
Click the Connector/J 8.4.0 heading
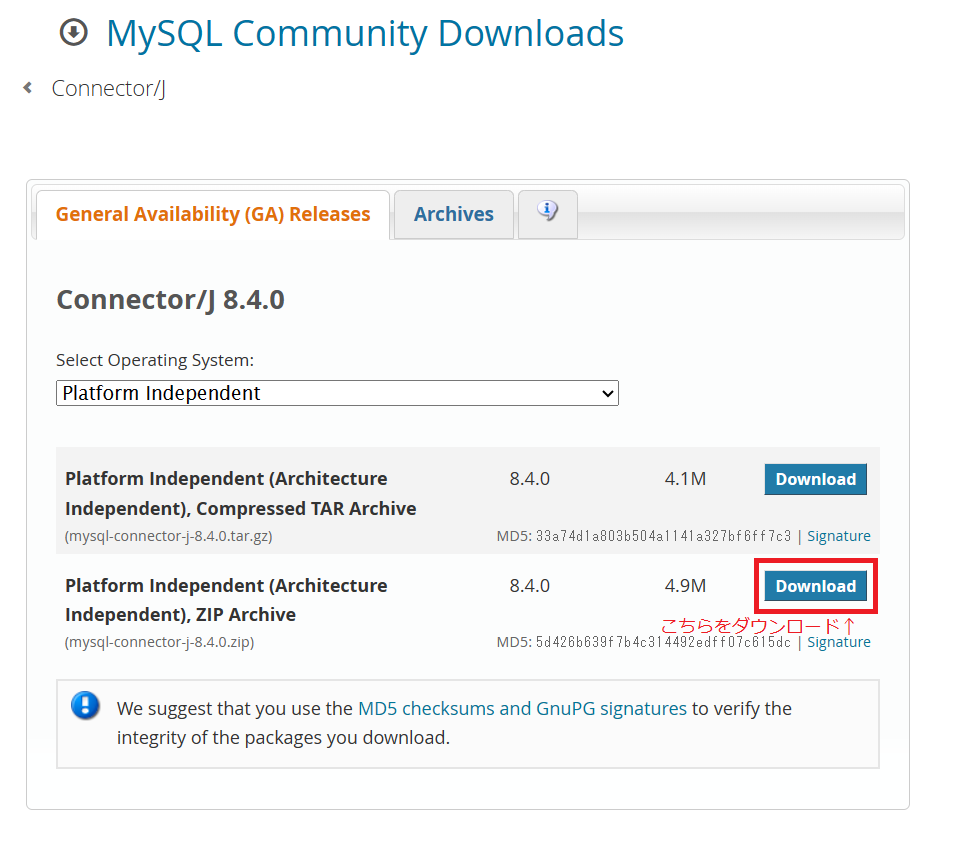click(x=170, y=300)
